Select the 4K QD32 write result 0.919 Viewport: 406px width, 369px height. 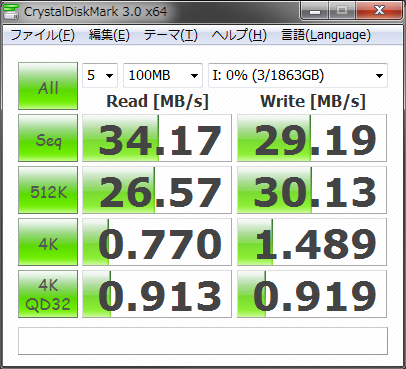(312, 294)
